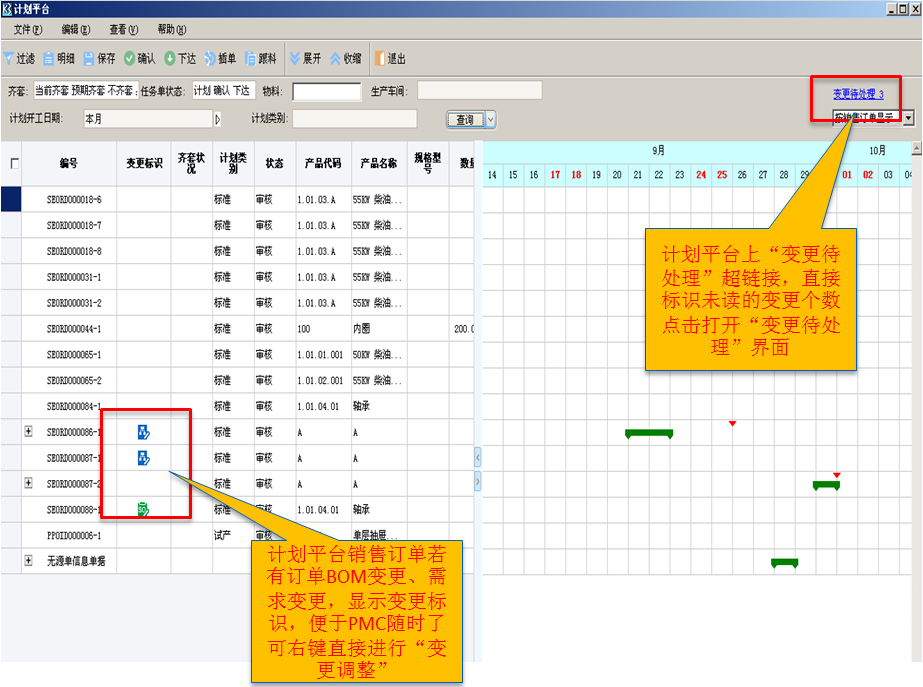This screenshot has width=923, height=687.
Task: Open the 按销售订单显示 display mode dropdown
Action: click(x=908, y=118)
